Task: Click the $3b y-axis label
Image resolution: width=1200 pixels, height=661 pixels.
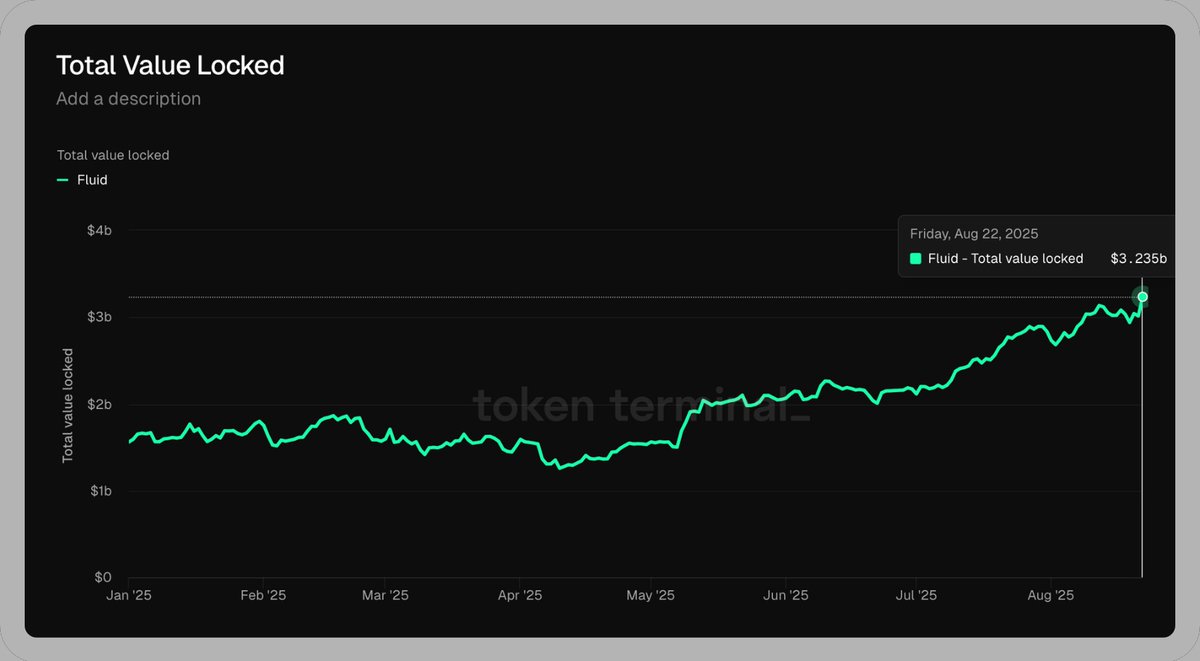Action: [x=99, y=317]
